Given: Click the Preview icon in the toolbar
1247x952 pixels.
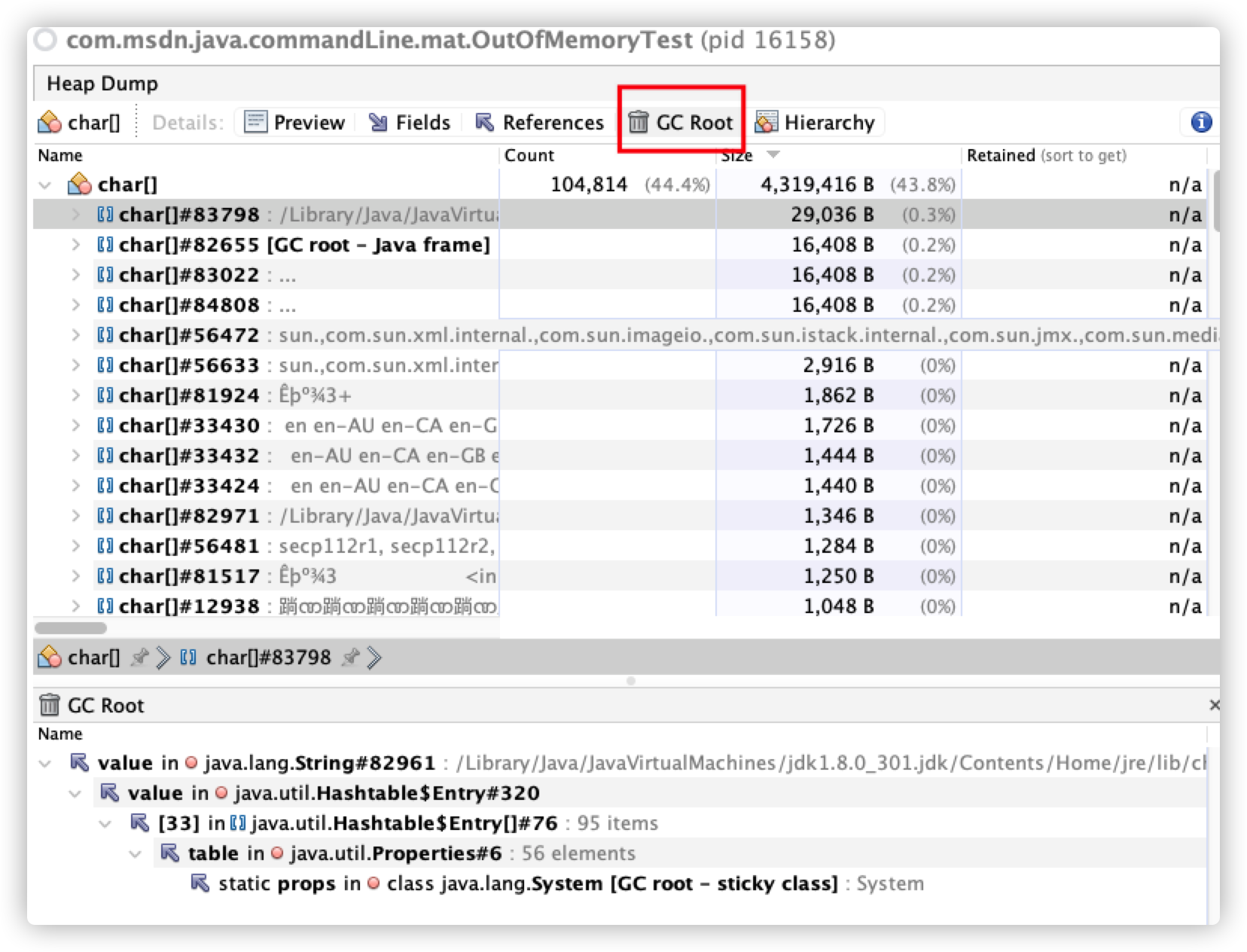Looking at the screenshot, I should (x=255, y=122).
